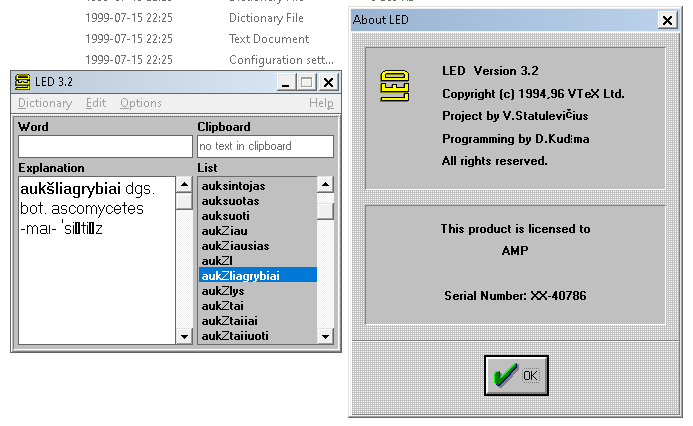
Task: Close the LED 3.2 window
Action: [328, 82]
